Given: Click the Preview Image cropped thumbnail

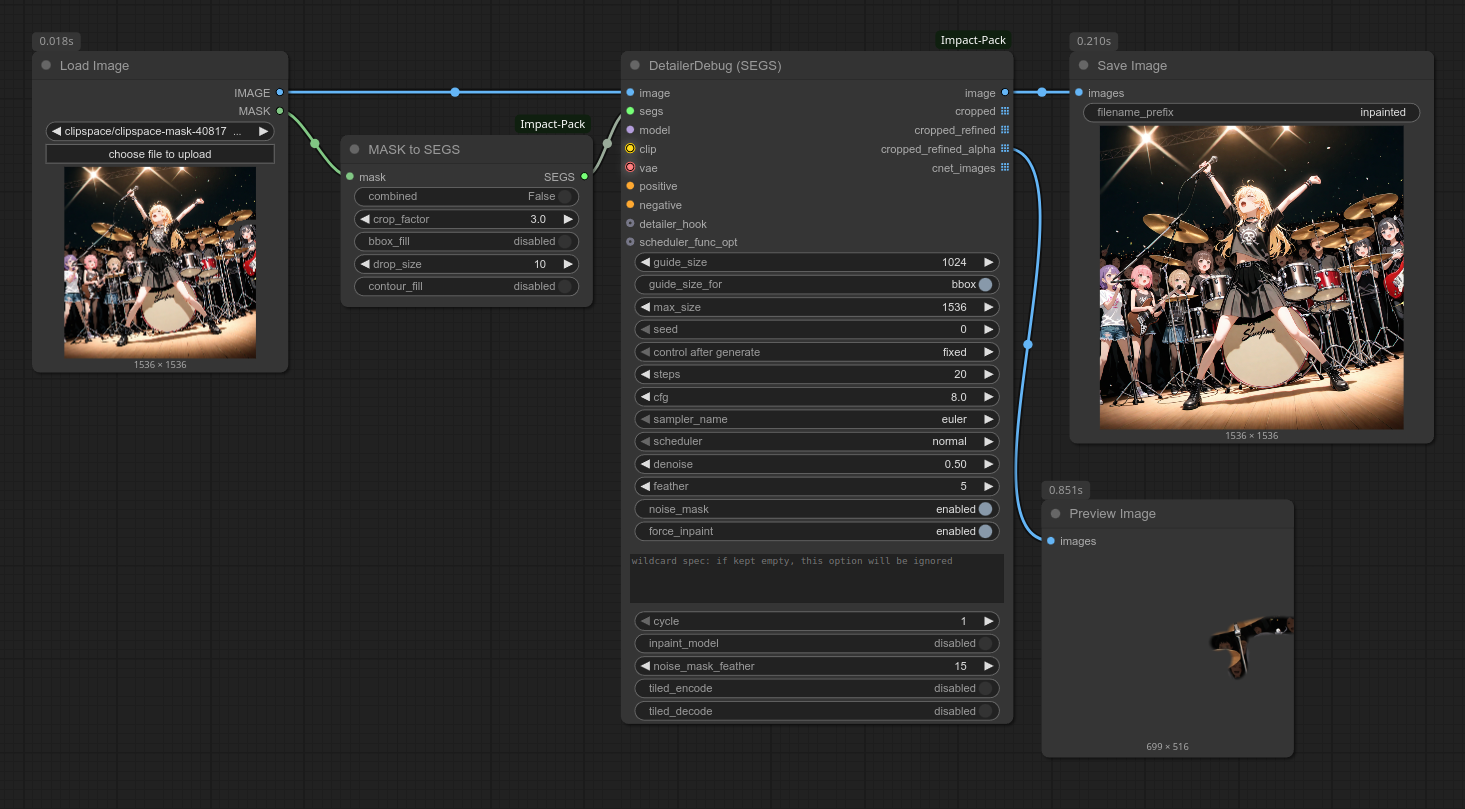Looking at the screenshot, I should [x=1251, y=647].
